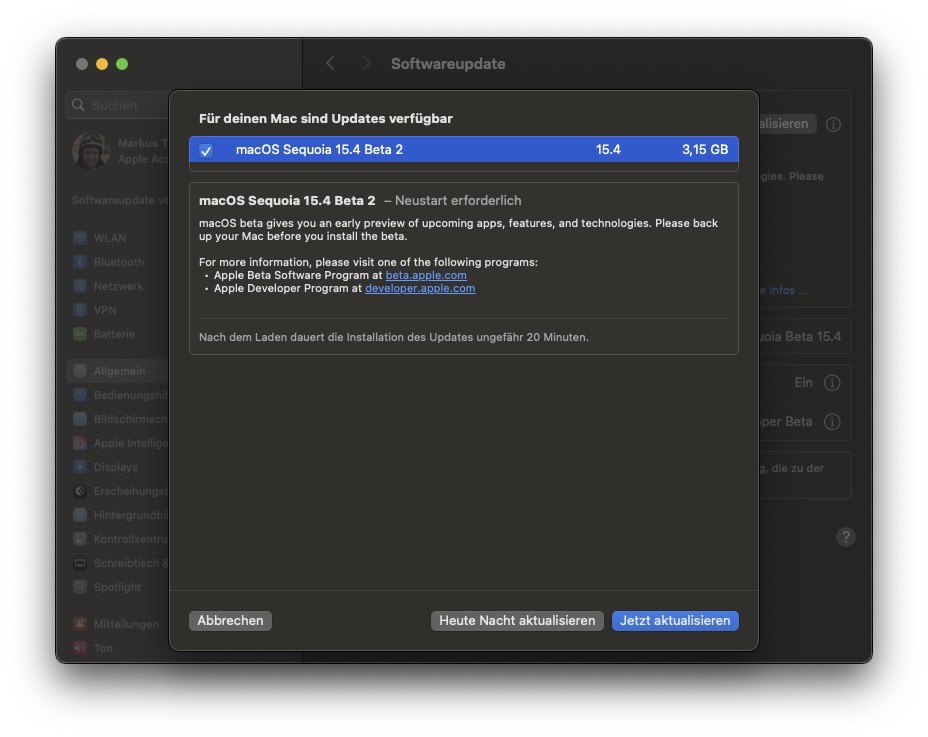The height and width of the screenshot is (737, 928).
Task: Click the partially hidden aktualisieren button behind dialog
Action: [x=787, y=124]
